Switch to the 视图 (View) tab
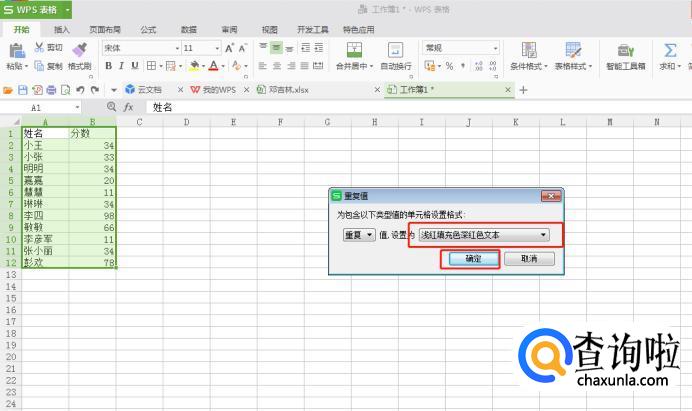 (270, 30)
